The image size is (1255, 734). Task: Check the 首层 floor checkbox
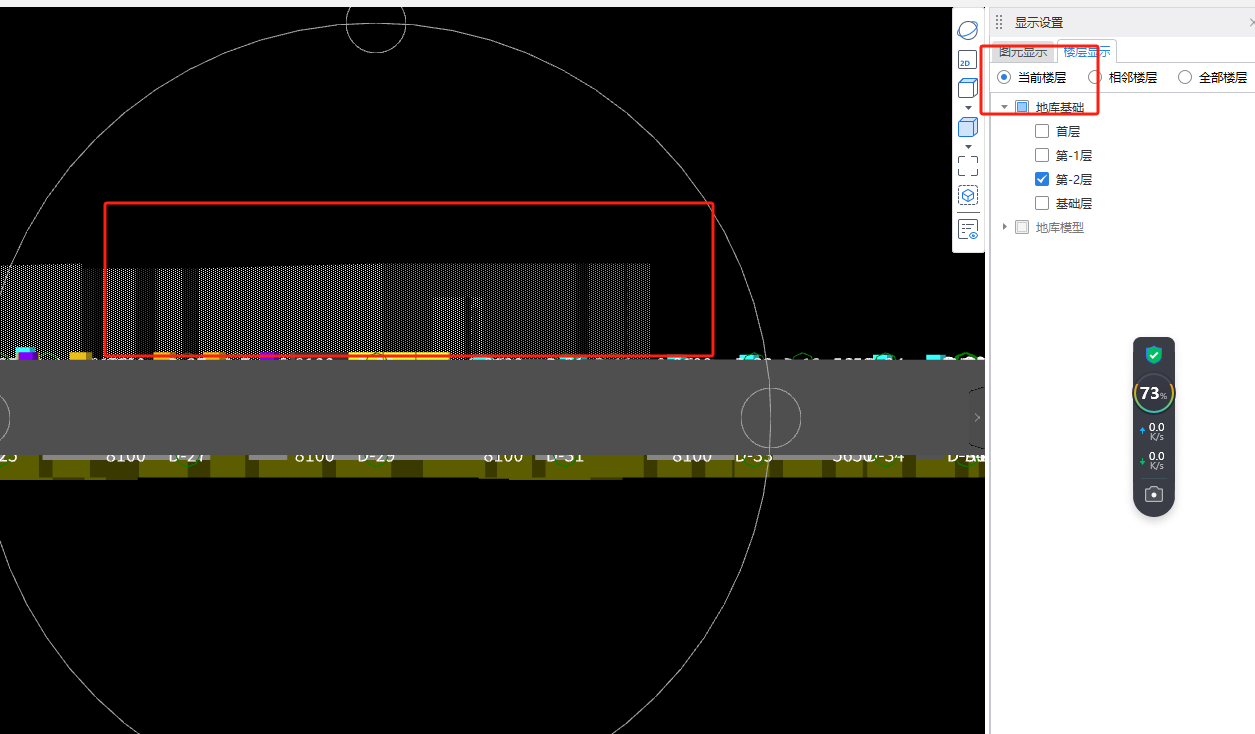[1042, 131]
